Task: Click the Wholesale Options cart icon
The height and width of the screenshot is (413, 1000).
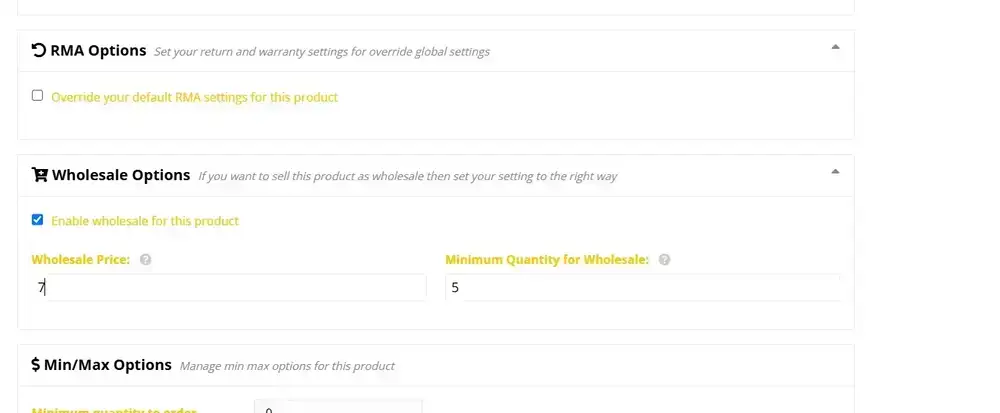Action: [40, 175]
